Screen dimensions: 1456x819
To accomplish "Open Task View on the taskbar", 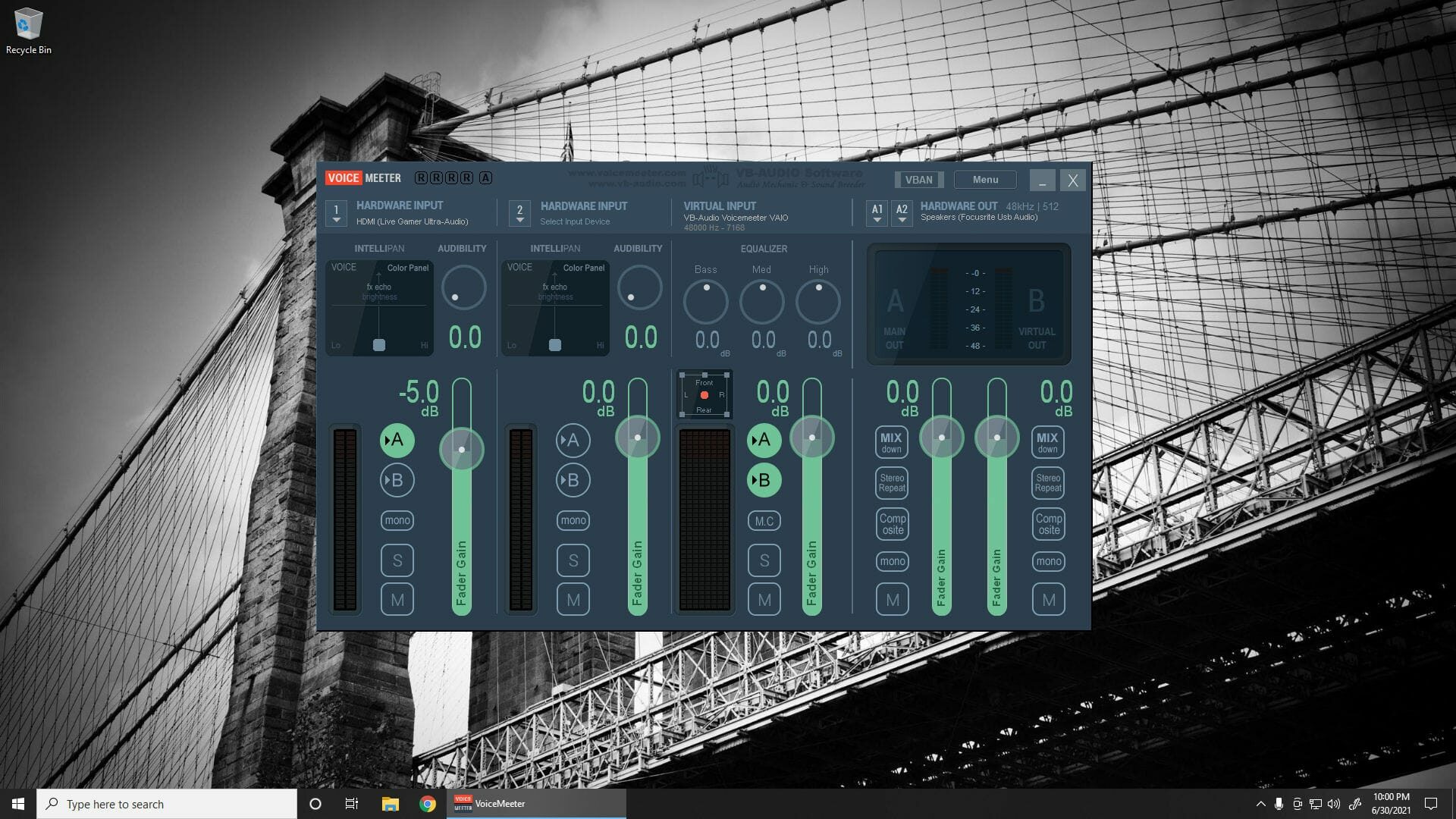I will [351, 804].
